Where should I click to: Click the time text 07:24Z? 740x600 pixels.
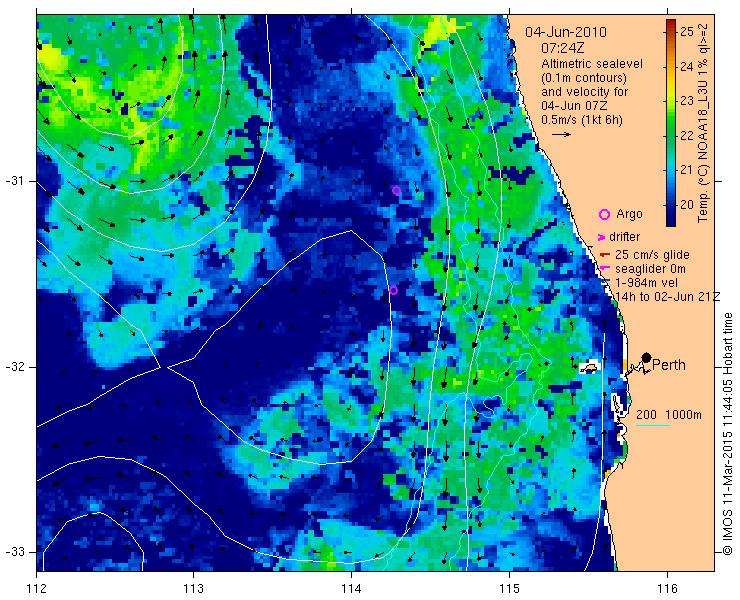[561, 48]
